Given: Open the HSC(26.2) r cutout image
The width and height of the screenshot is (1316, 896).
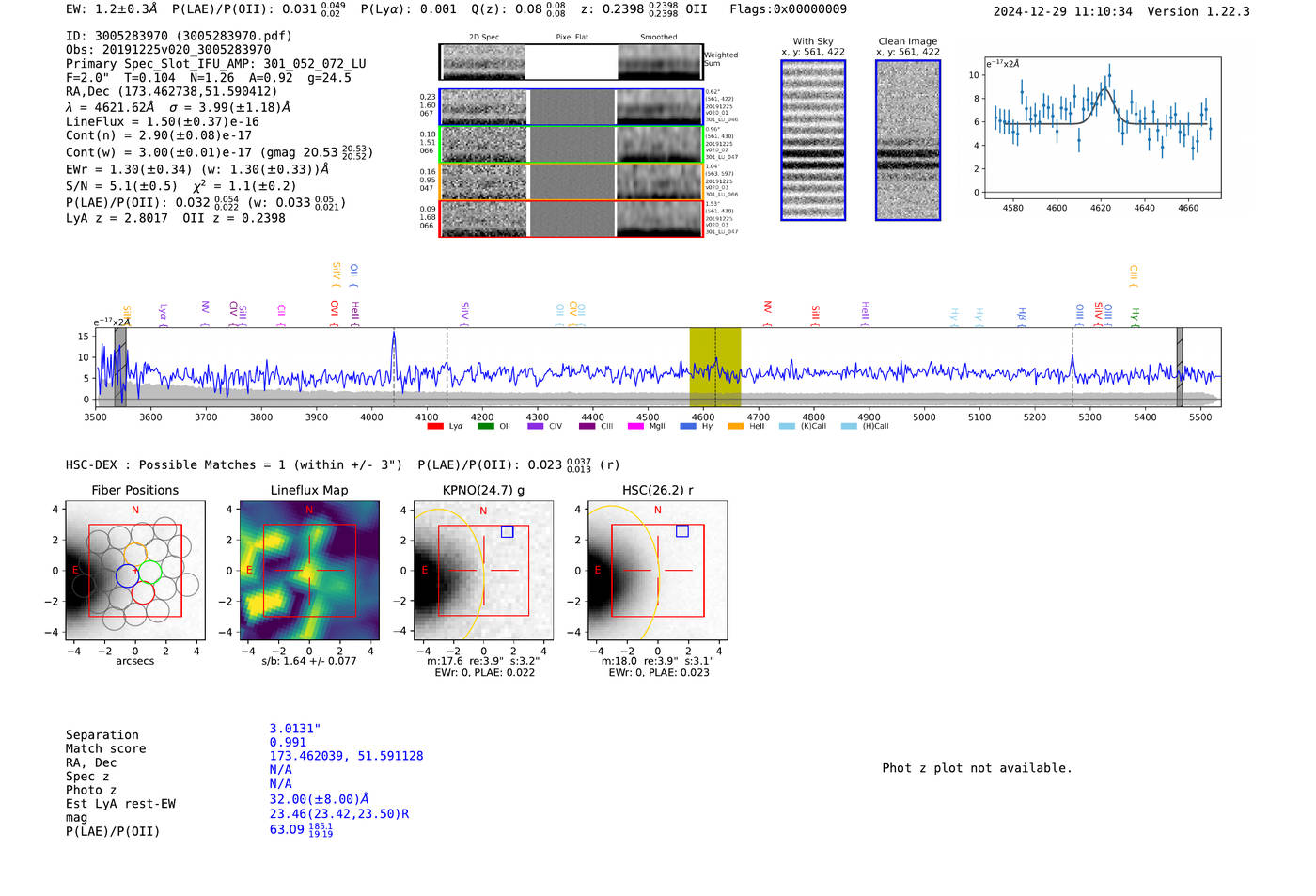Looking at the screenshot, I should pos(657,570).
